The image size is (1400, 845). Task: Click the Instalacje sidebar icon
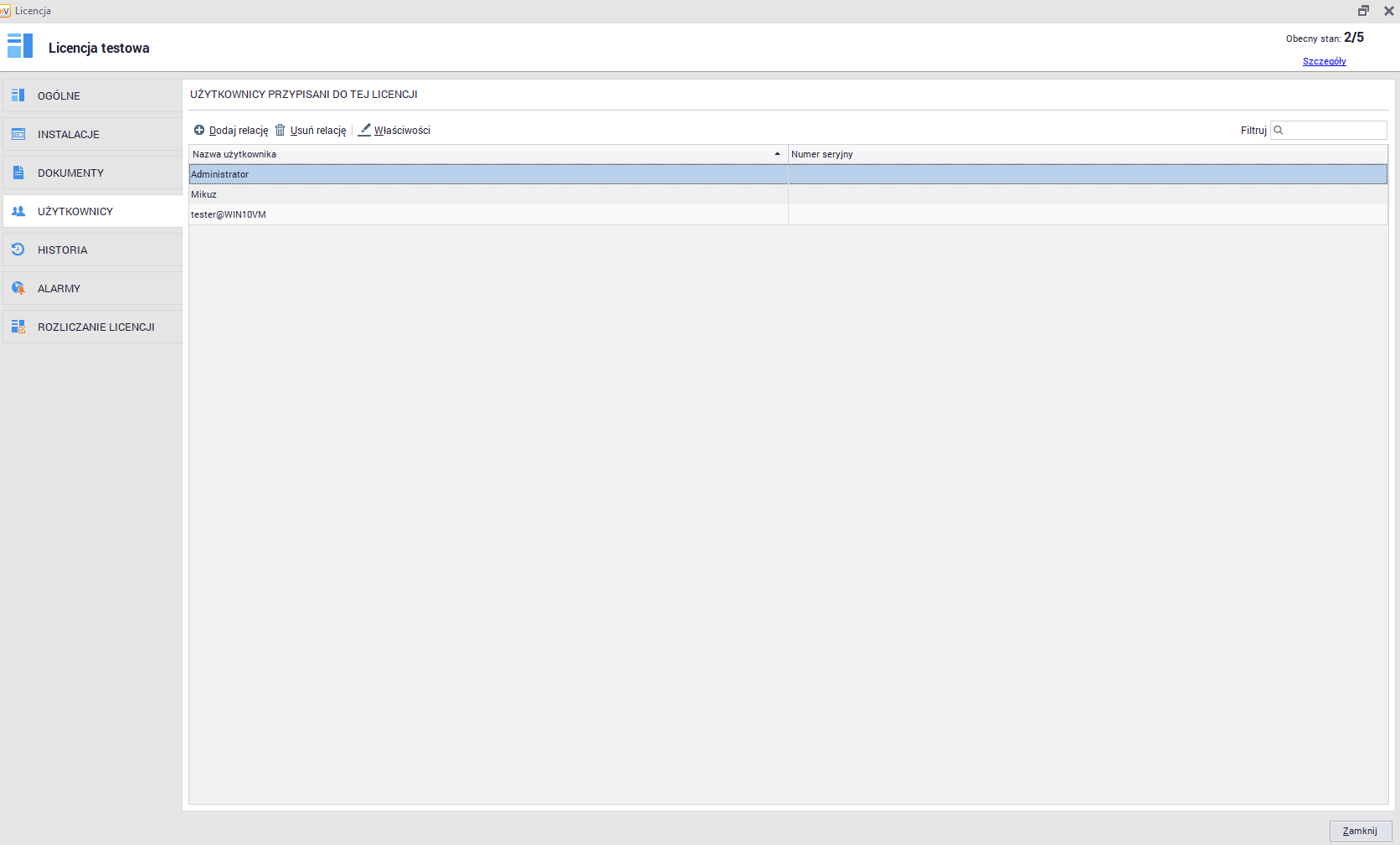coord(18,134)
